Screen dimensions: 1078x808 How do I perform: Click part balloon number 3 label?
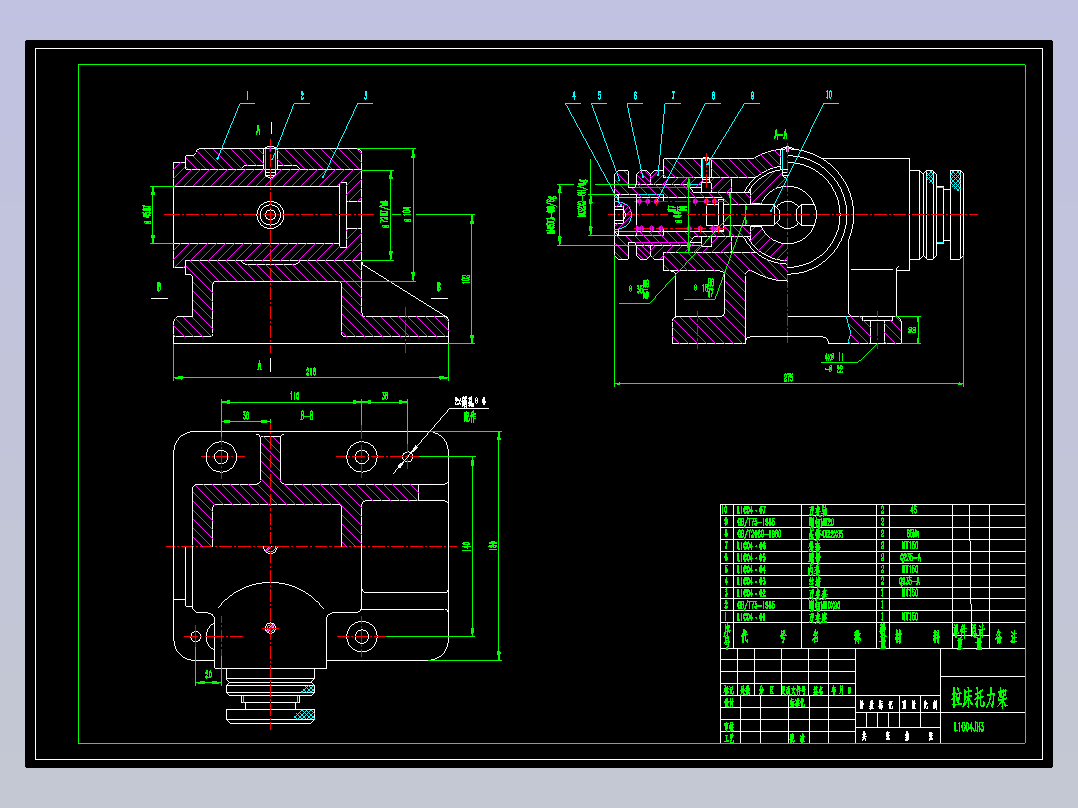pos(365,96)
